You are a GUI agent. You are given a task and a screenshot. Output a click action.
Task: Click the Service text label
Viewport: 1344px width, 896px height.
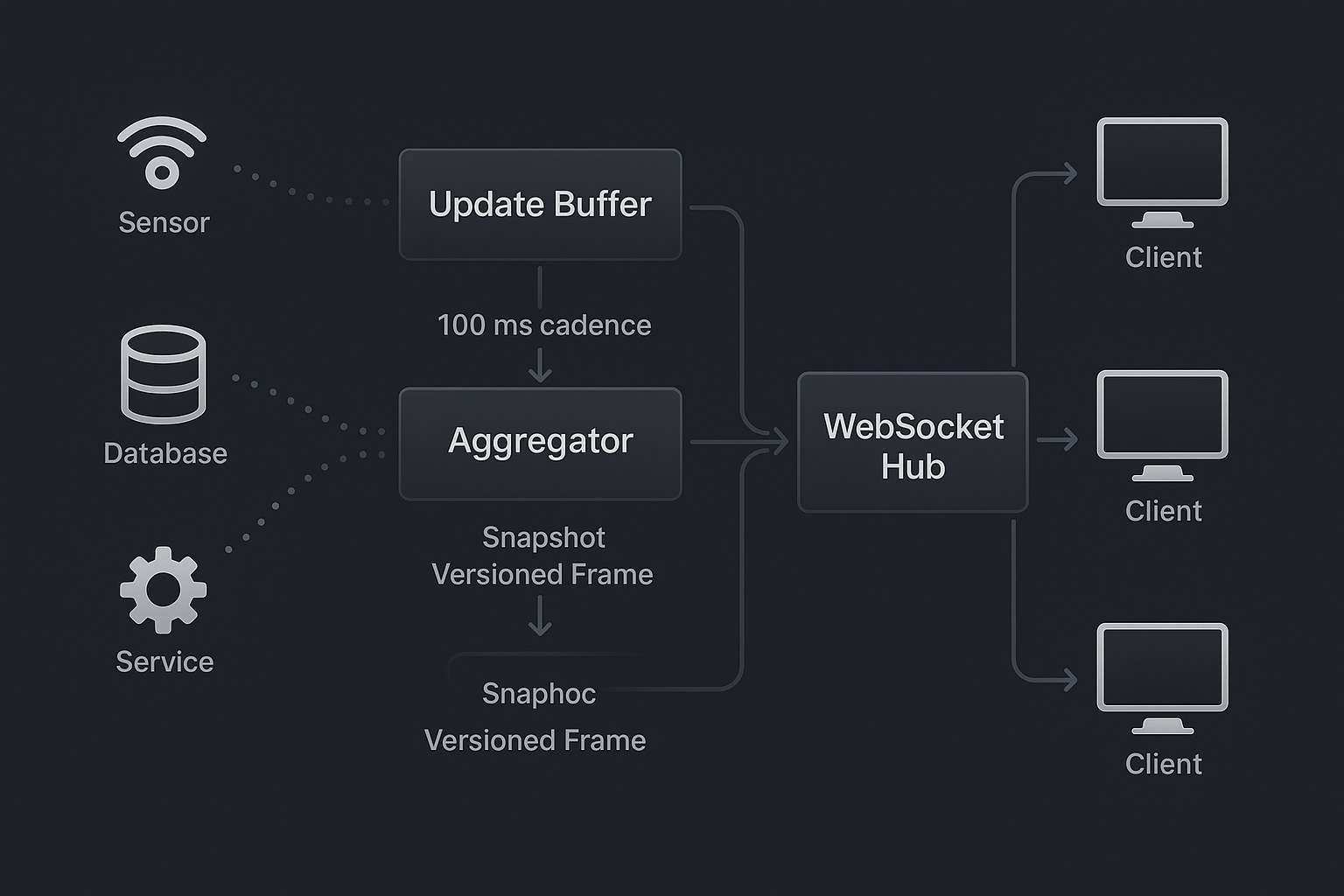pyautogui.click(x=164, y=662)
